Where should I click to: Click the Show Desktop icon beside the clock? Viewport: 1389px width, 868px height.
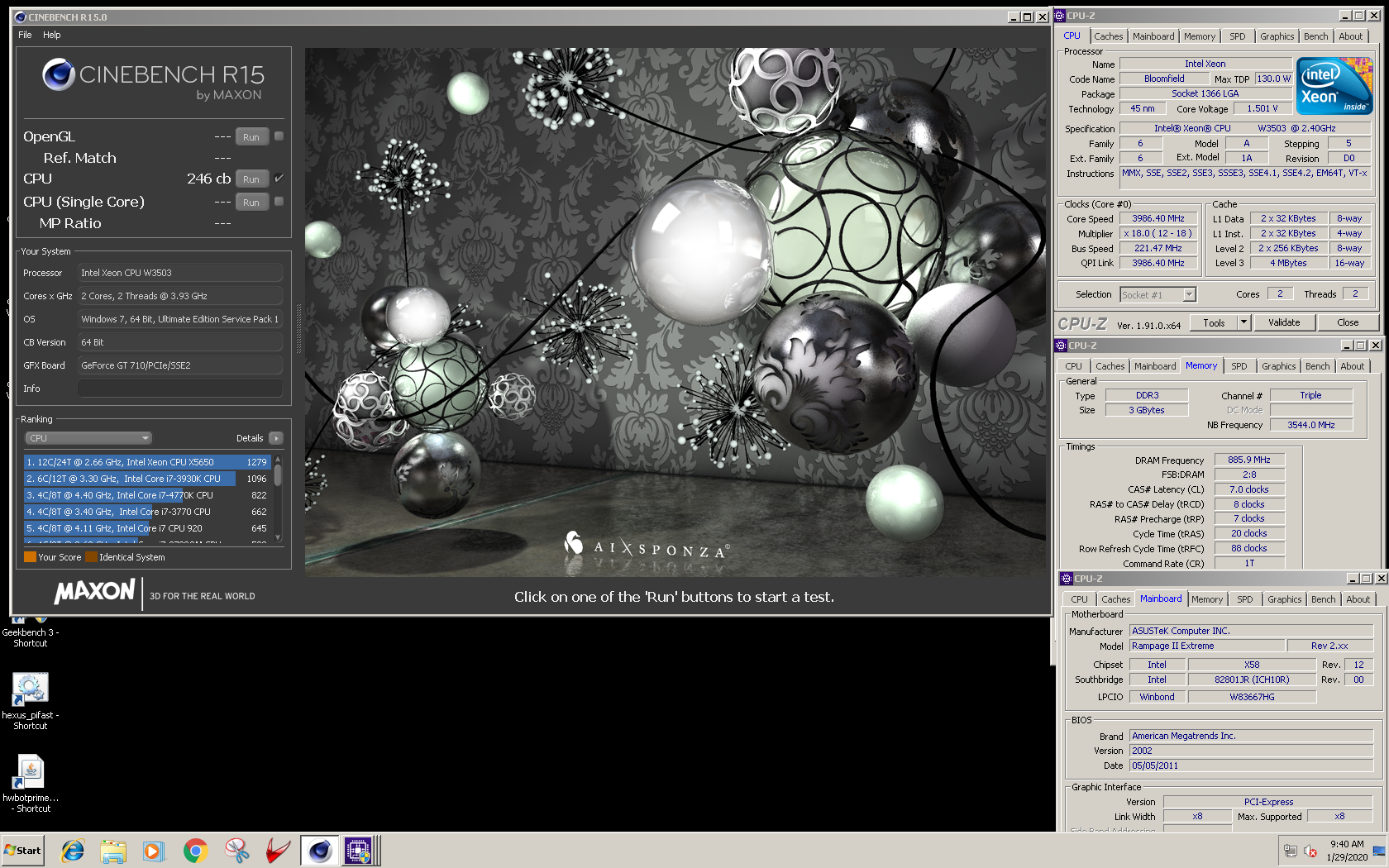(x=1379, y=851)
